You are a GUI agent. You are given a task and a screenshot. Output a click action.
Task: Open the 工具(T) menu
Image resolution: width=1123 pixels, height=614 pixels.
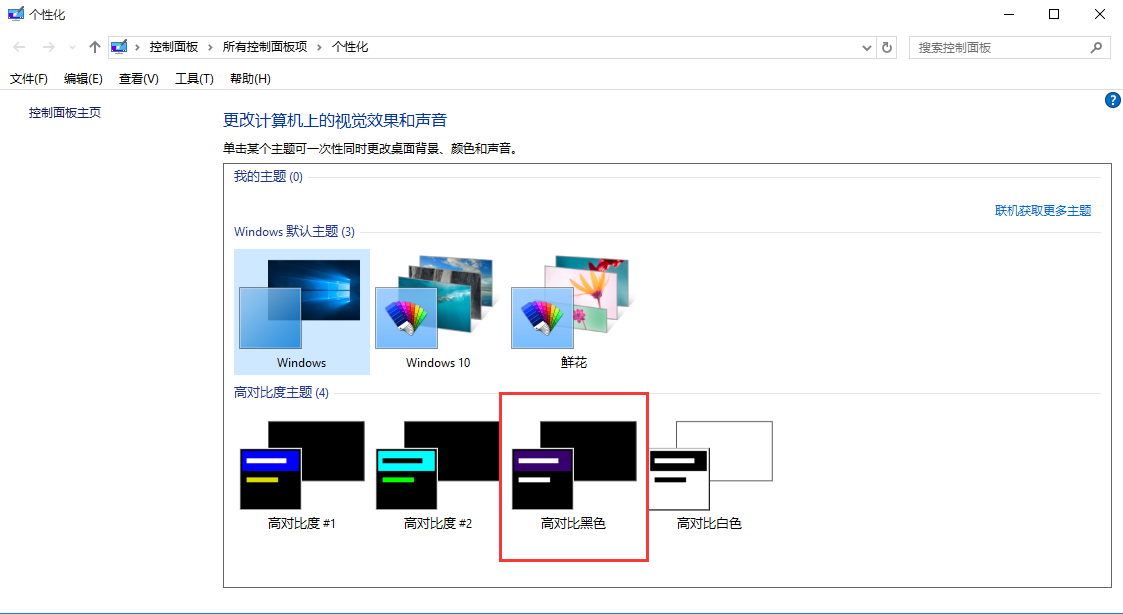click(194, 79)
